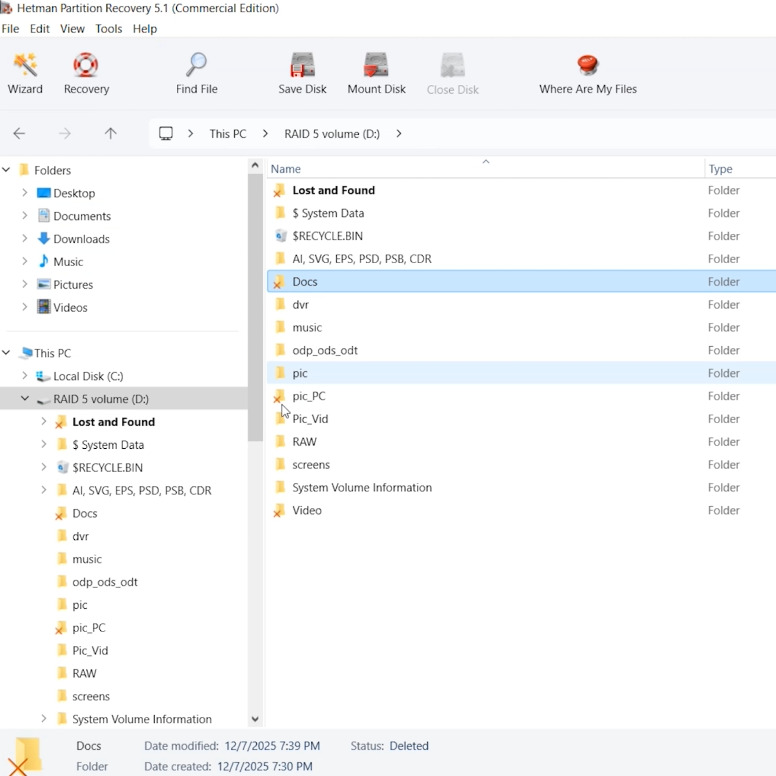Select the Music folder in tree
The height and width of the screenshot is (776, 776).
click(68, 262)
